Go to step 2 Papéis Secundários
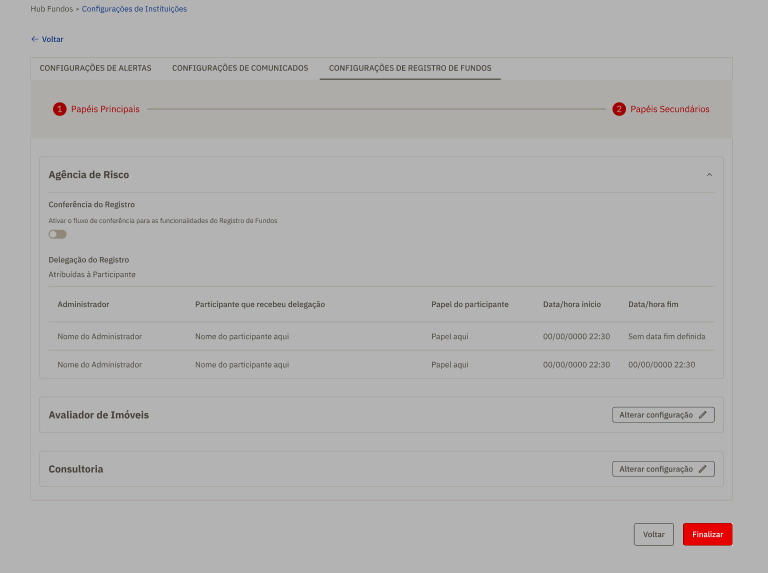 click(x=661, y=109)
